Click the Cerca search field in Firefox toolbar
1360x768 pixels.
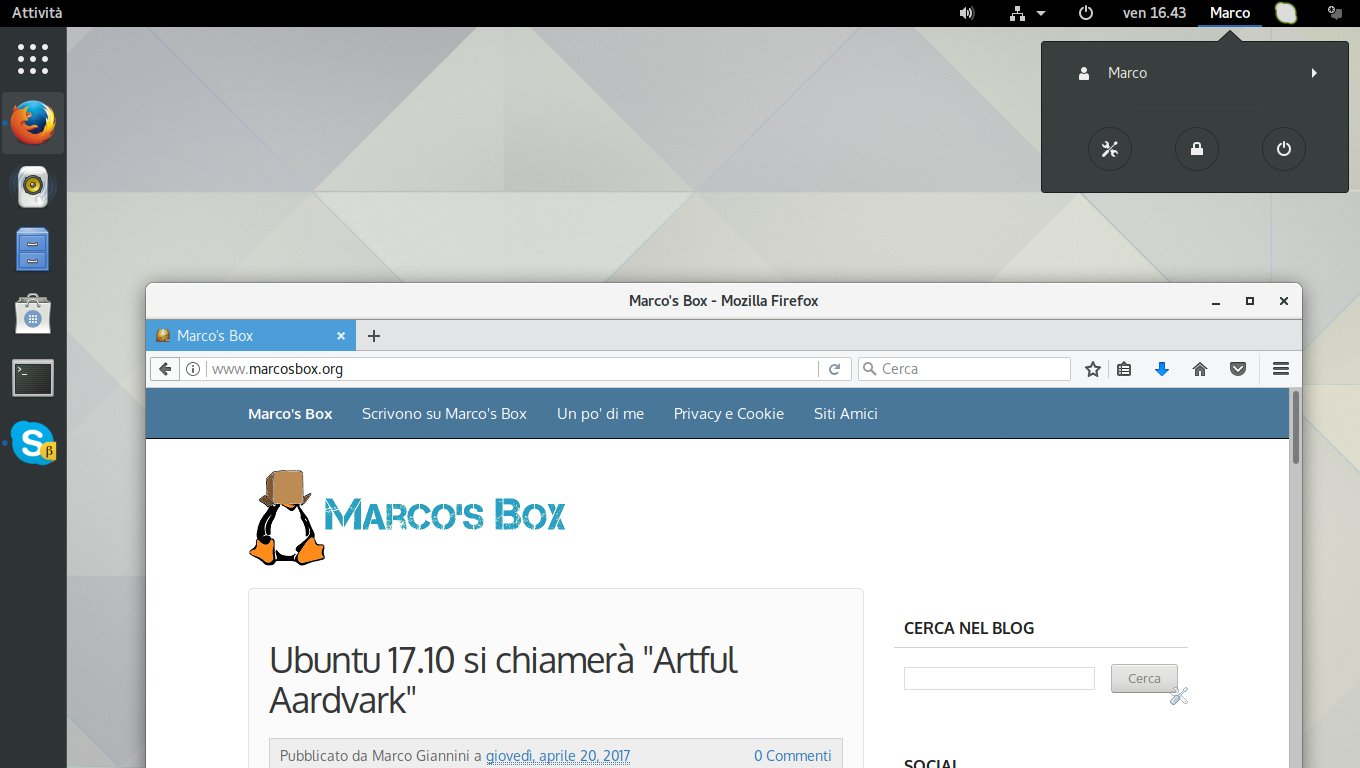pos(964,369)
